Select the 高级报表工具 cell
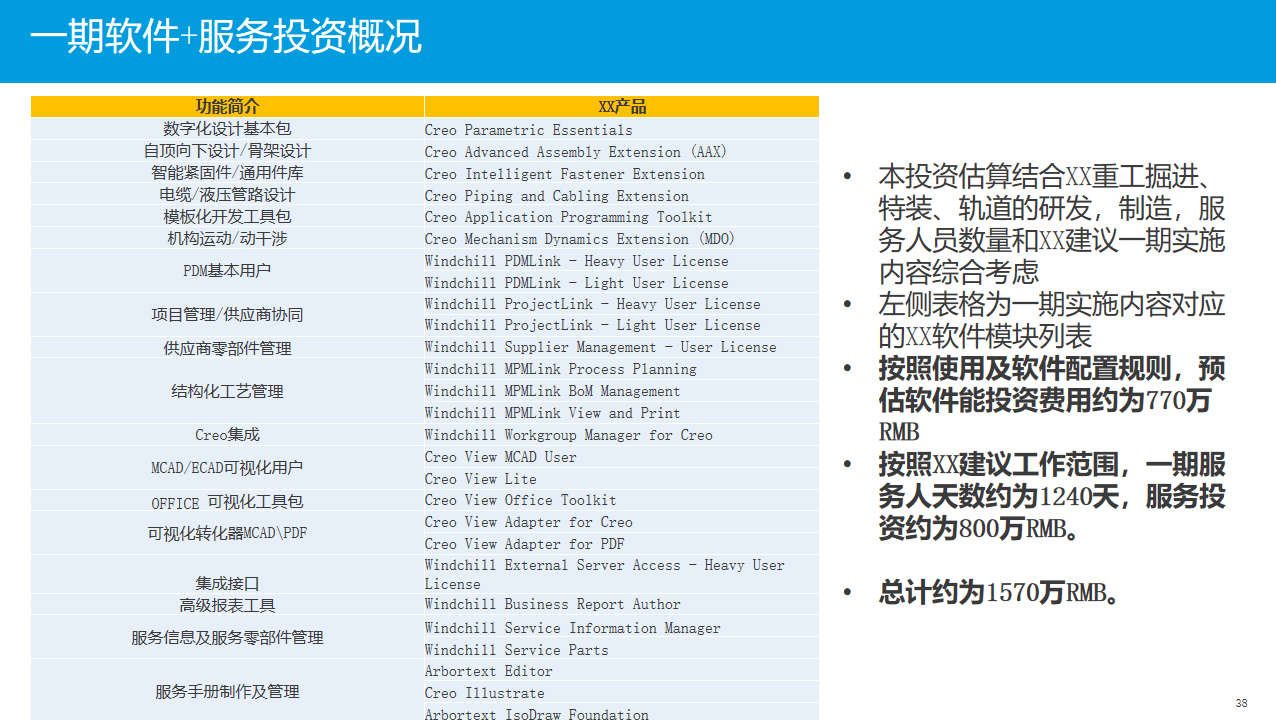 coord(227,605)
